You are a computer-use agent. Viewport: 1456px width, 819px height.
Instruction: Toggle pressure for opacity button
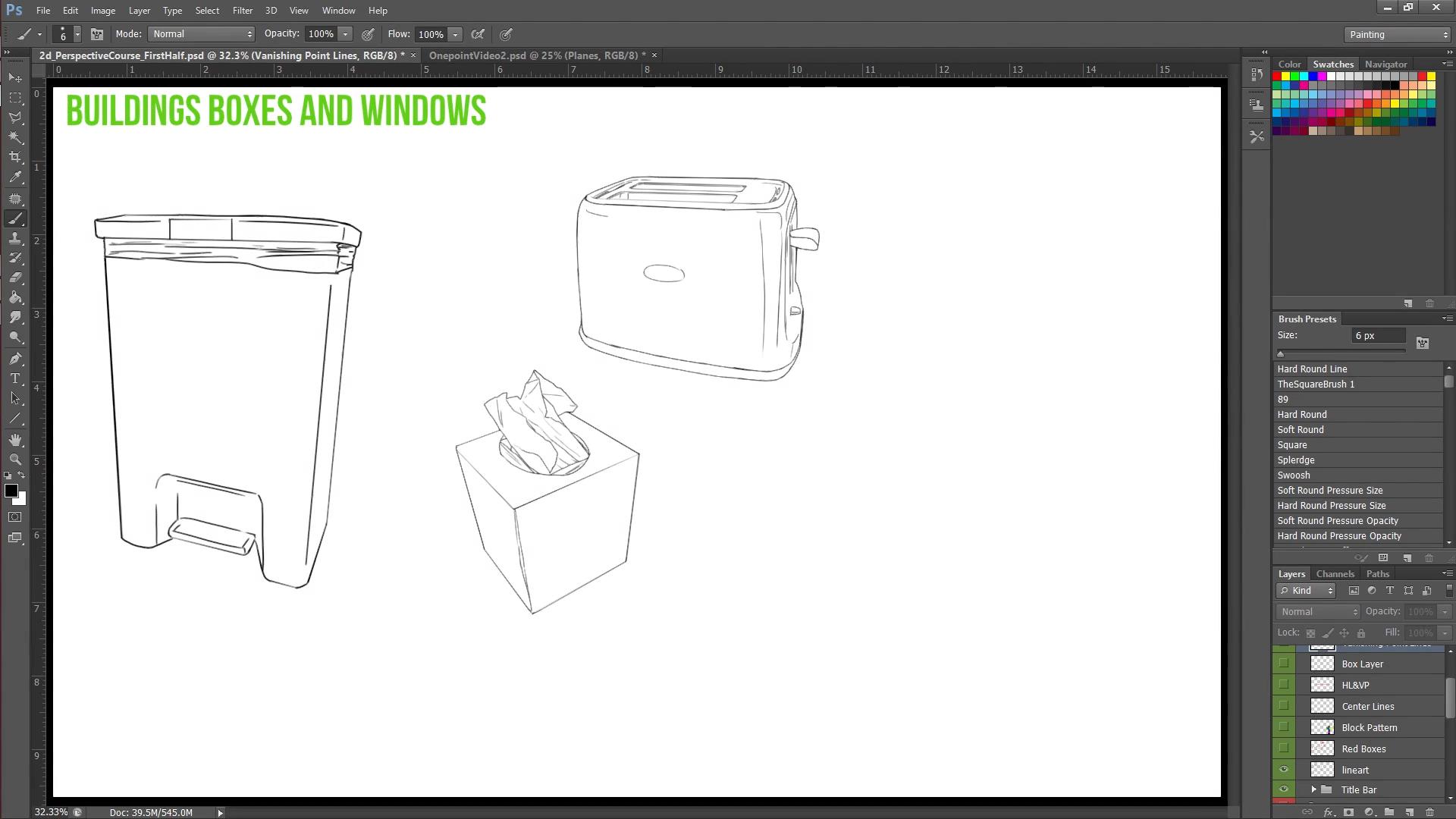tap(368, 34)
